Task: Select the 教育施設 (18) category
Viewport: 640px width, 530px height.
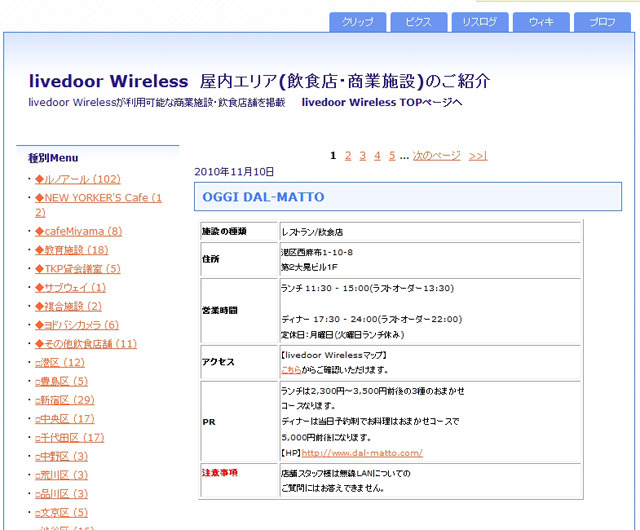Action: (71, 250)
